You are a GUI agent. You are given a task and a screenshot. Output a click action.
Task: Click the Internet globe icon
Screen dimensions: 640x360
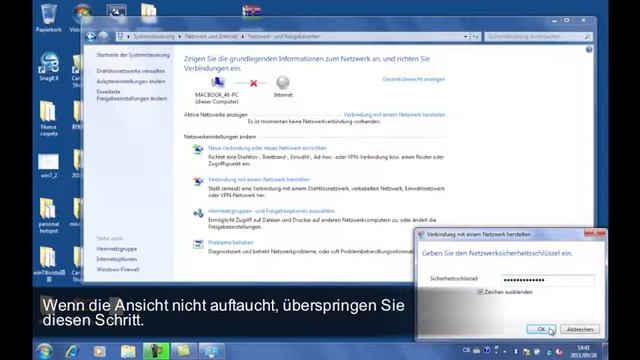(282, 83)
